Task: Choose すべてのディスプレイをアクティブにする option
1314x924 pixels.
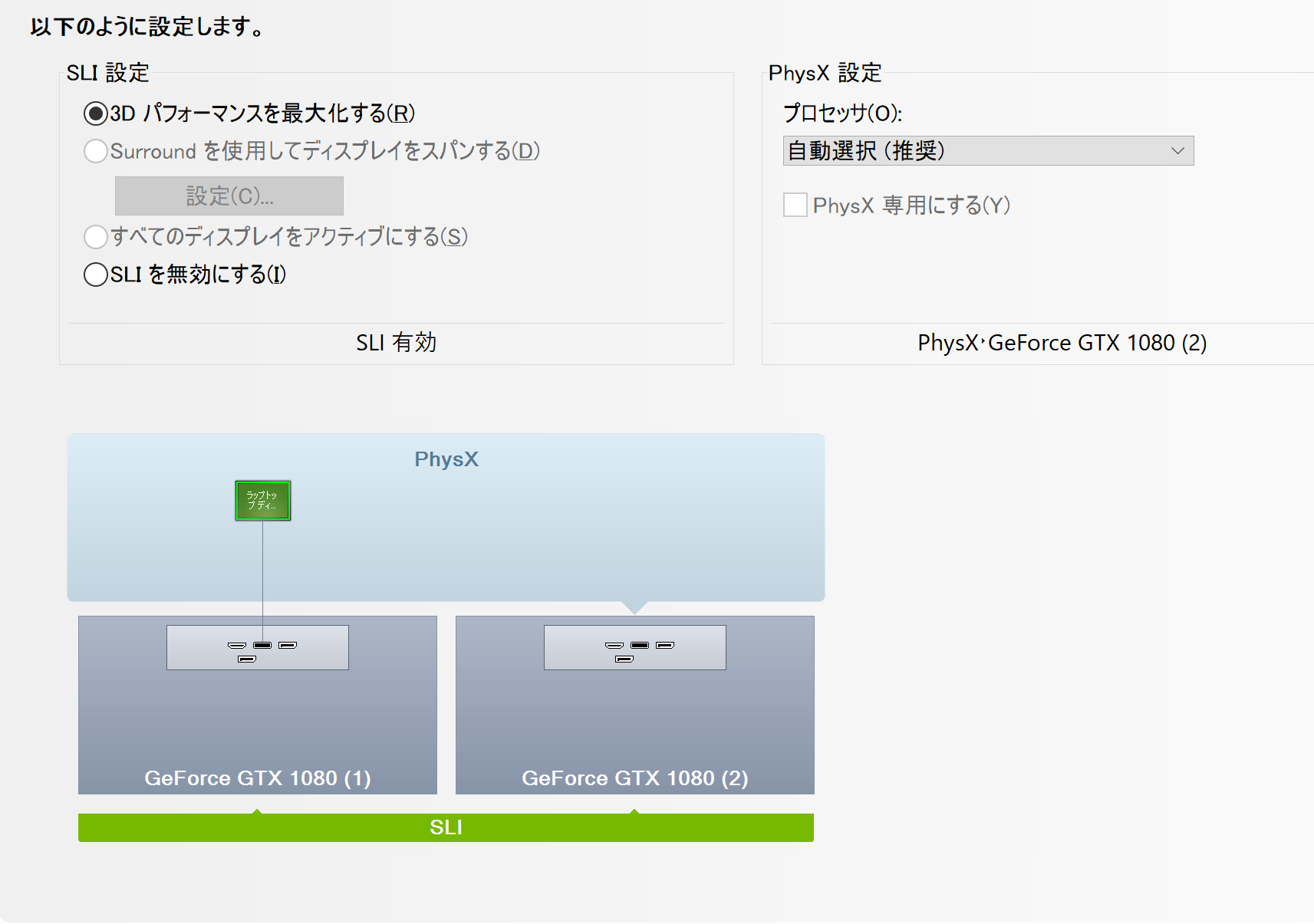Action: (96, 237)
